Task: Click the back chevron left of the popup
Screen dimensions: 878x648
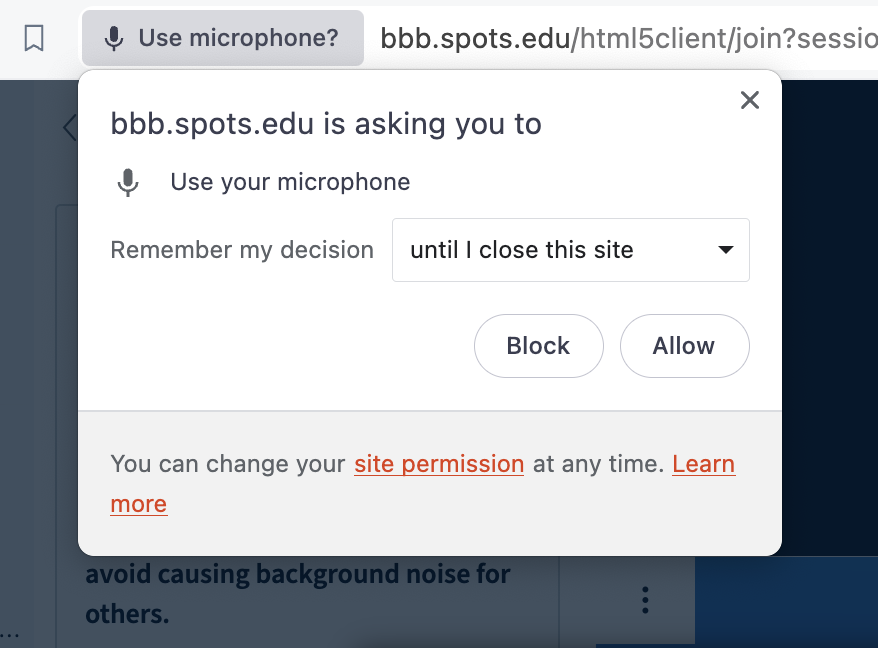Action: (69, 127)
